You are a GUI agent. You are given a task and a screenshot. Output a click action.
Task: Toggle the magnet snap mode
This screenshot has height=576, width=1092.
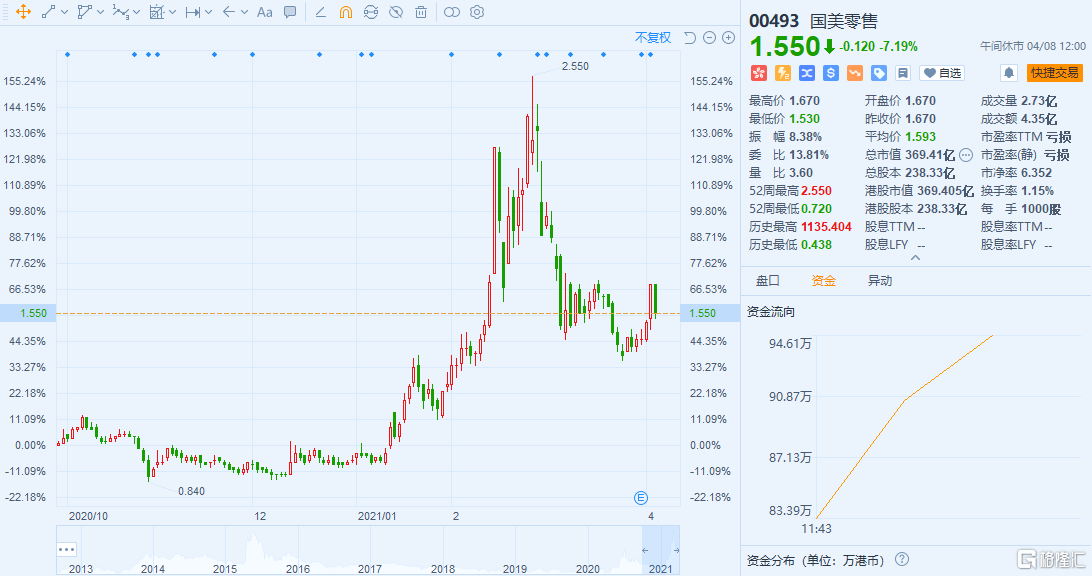(x=345, y=12)
